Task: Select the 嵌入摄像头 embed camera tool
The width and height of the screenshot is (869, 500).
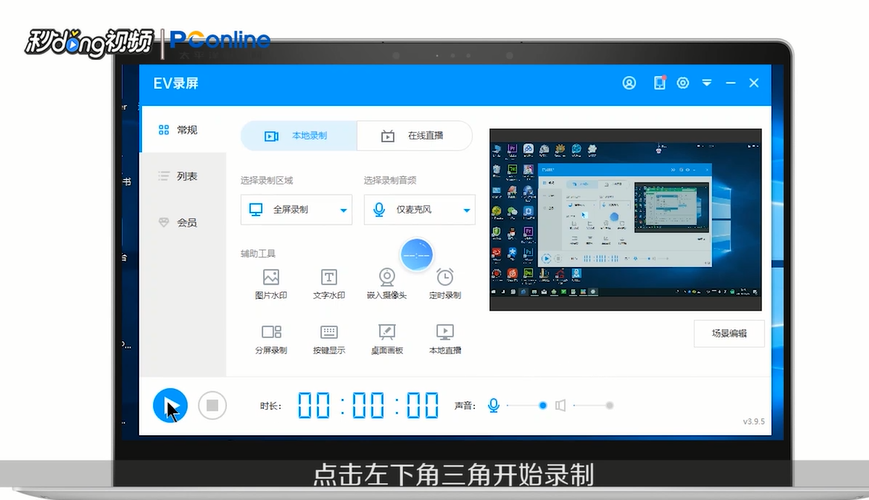Action: pyautogui.click(x=387, y=284)
